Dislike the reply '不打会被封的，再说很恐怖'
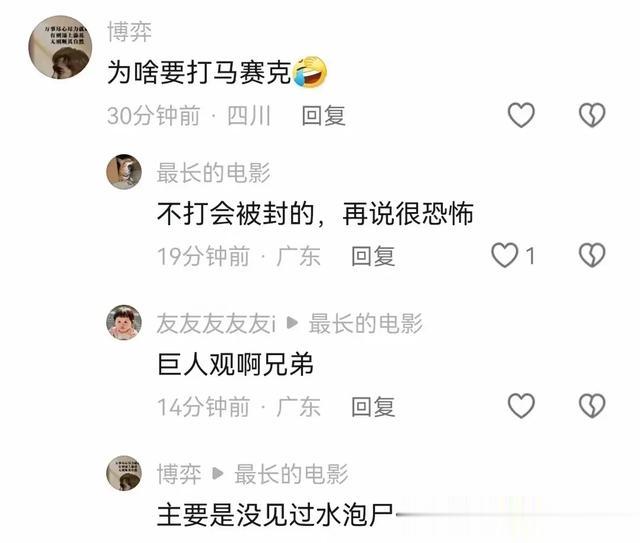This screenshot has width=640, height=543. [592, 256]
